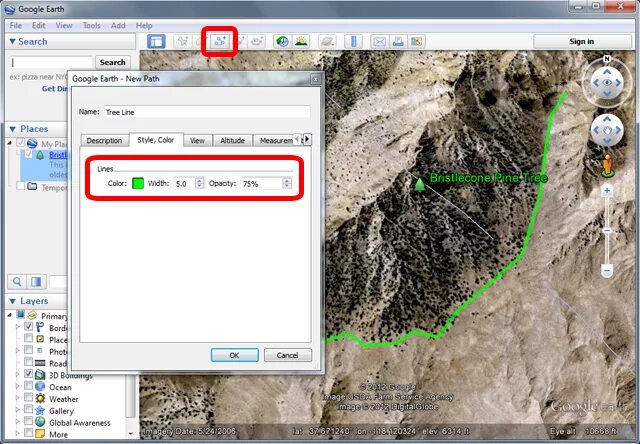Expand the Gallery layer node
The image size is (640, 444).
[x=18, y=410]
